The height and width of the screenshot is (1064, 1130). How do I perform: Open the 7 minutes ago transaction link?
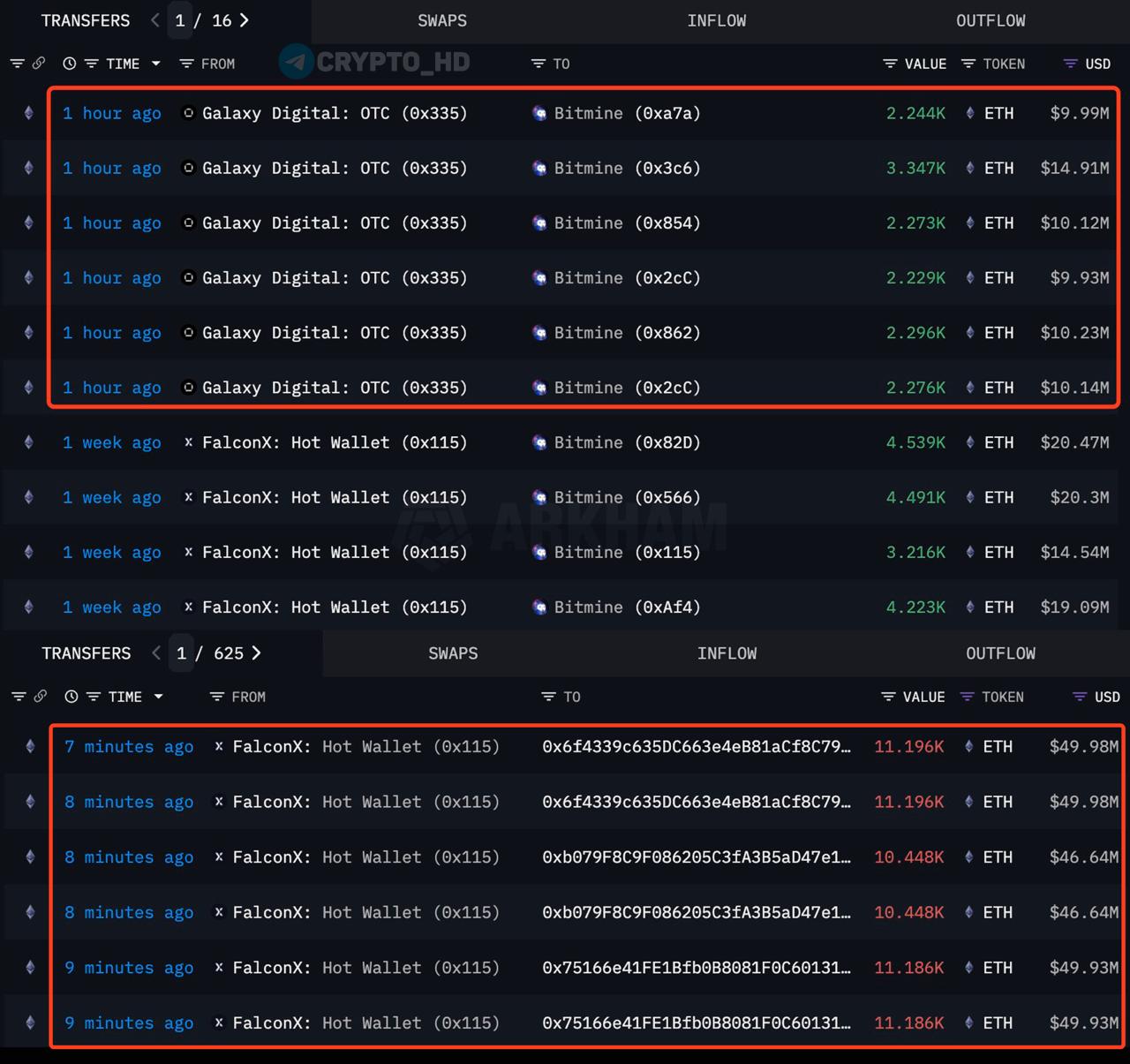(129, 747)
